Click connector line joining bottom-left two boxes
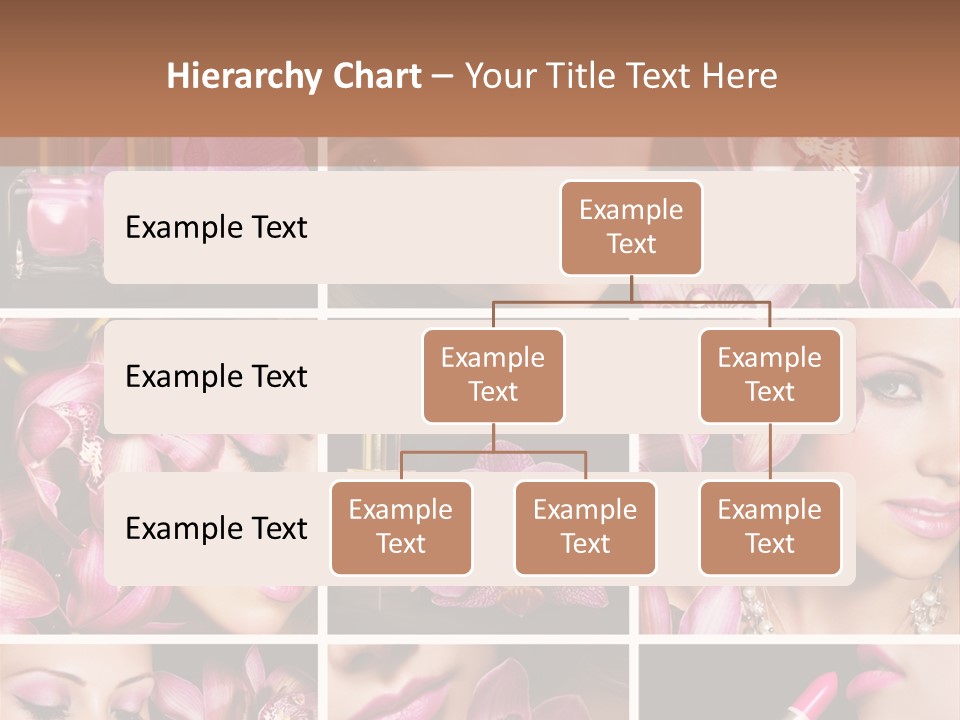 (x=493, y=452)
